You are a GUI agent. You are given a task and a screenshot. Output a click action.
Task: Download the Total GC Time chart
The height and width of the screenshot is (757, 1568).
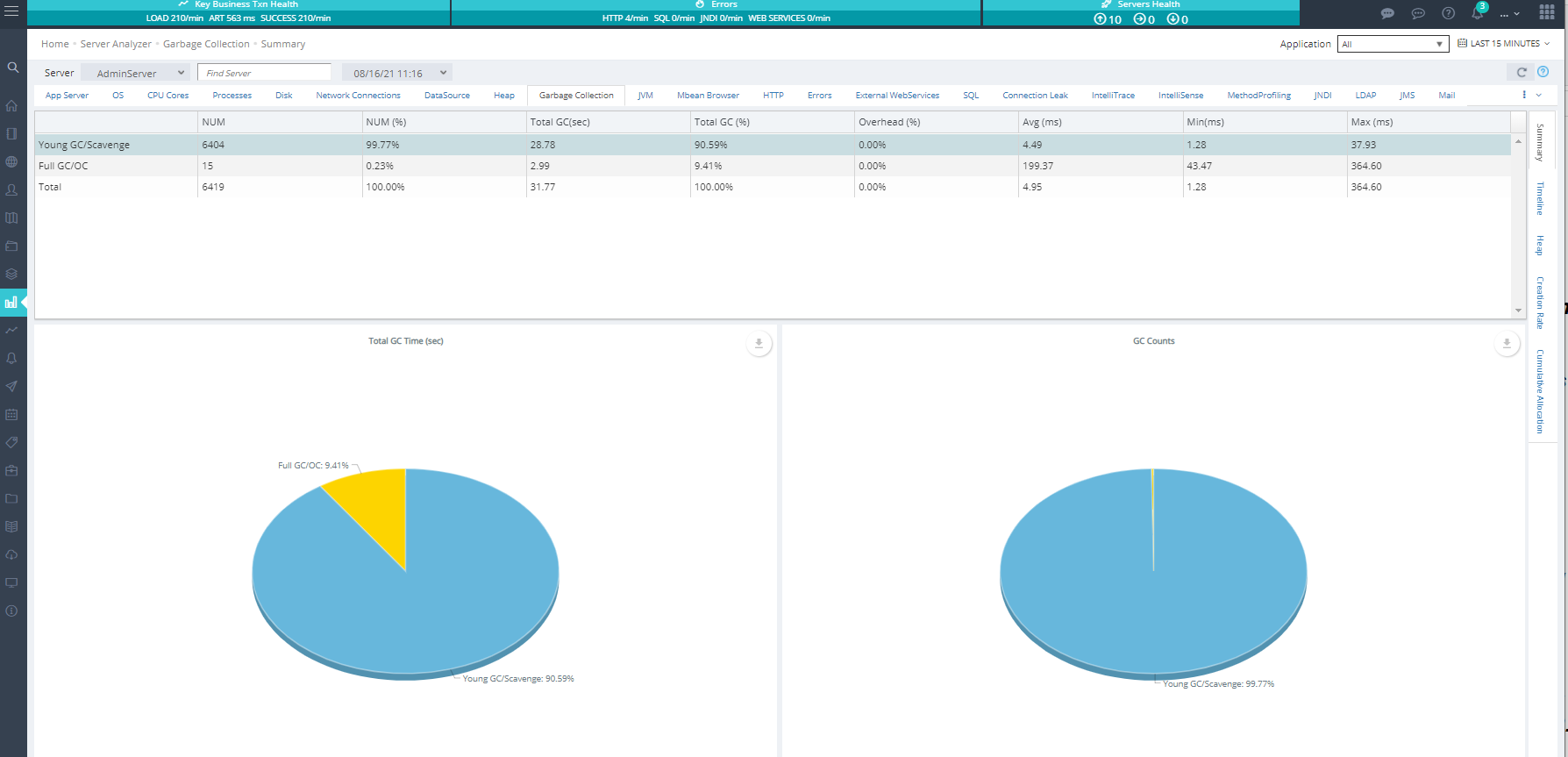coord(759,343)
